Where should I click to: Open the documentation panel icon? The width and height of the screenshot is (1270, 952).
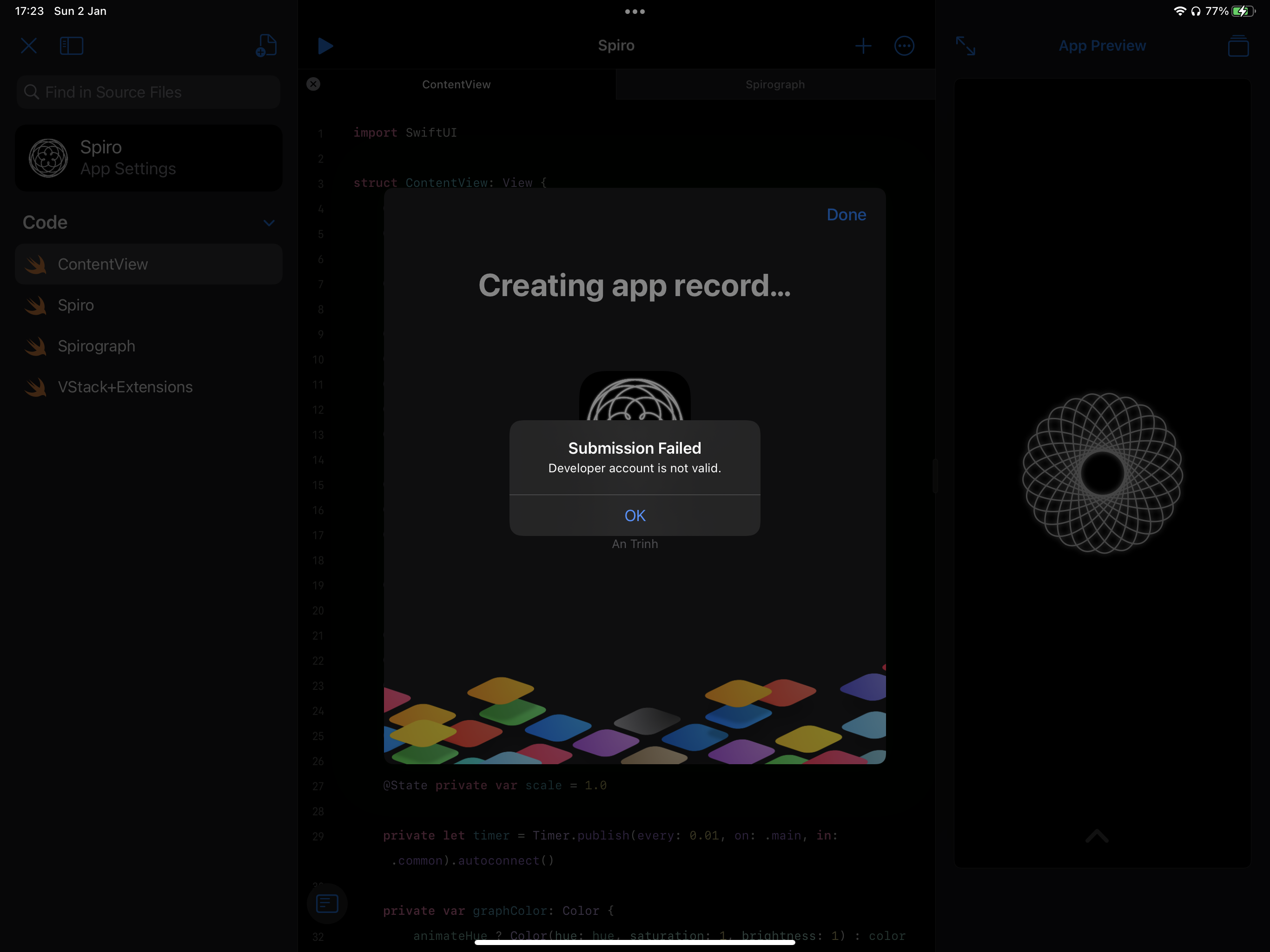pos(327,903)
